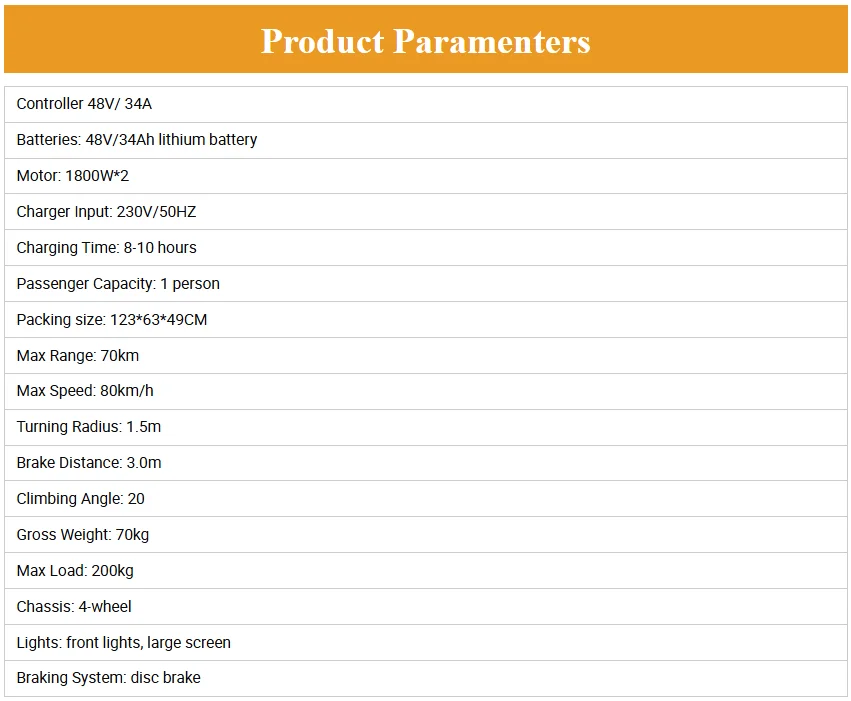The height and width of the screenshot is (701, 851).
Task: Select the Max Speed 80km/h row
Action: pyautogui.click(x=426, y=391)
